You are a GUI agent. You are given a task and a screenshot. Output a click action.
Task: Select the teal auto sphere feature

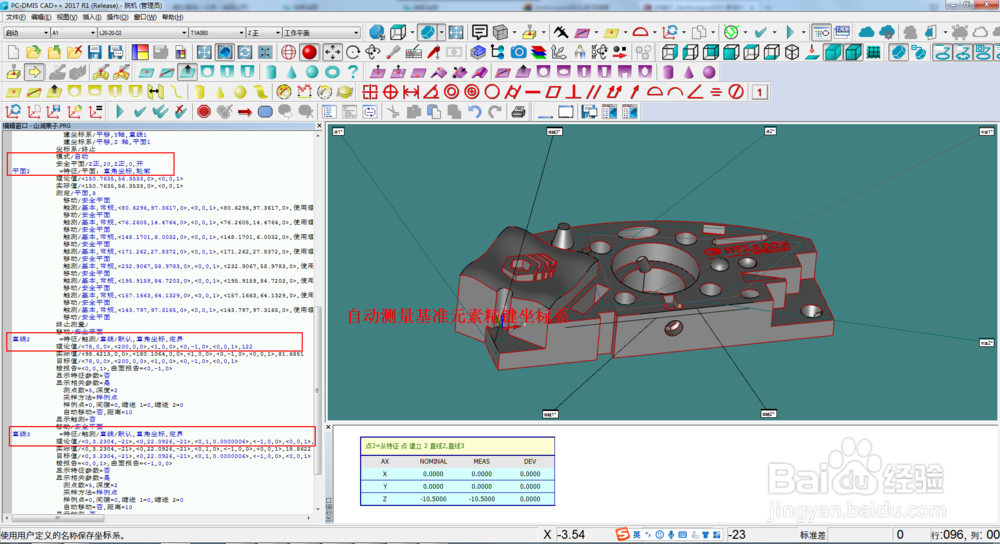coord(311,72)
